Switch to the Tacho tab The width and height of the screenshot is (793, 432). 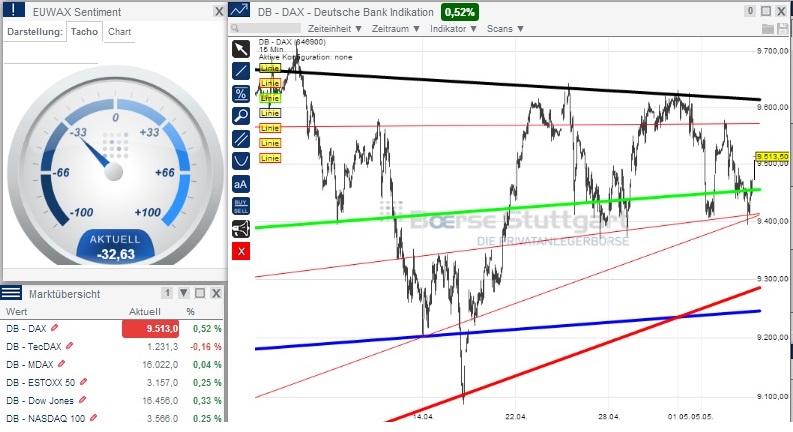84,31
